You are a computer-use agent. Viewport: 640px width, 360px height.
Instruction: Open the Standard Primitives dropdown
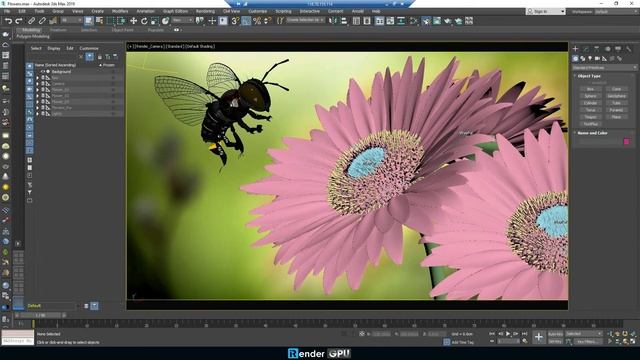604,67
